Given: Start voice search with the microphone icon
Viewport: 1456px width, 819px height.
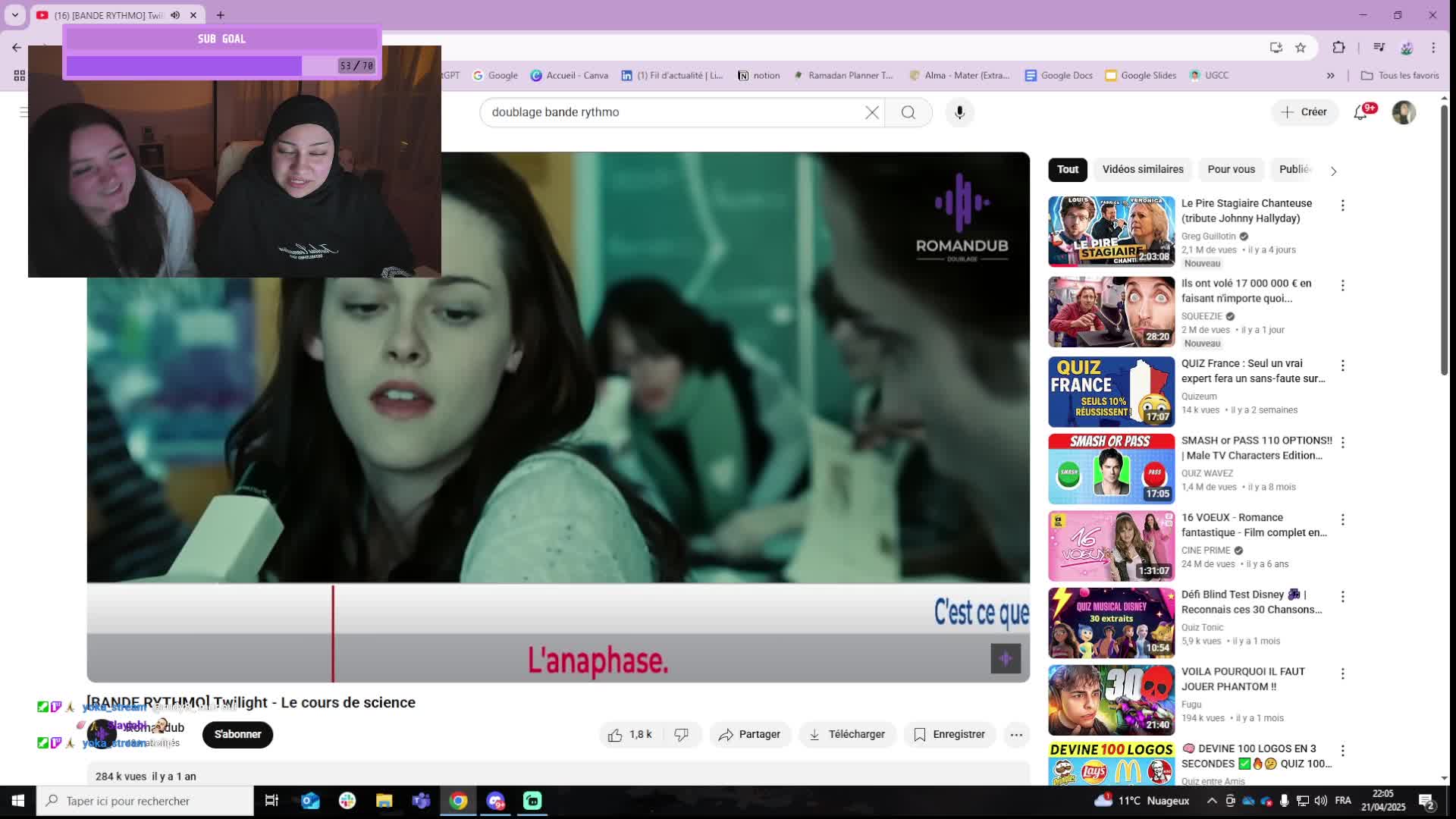Looking at the screenshot, I should pos(959,112).
